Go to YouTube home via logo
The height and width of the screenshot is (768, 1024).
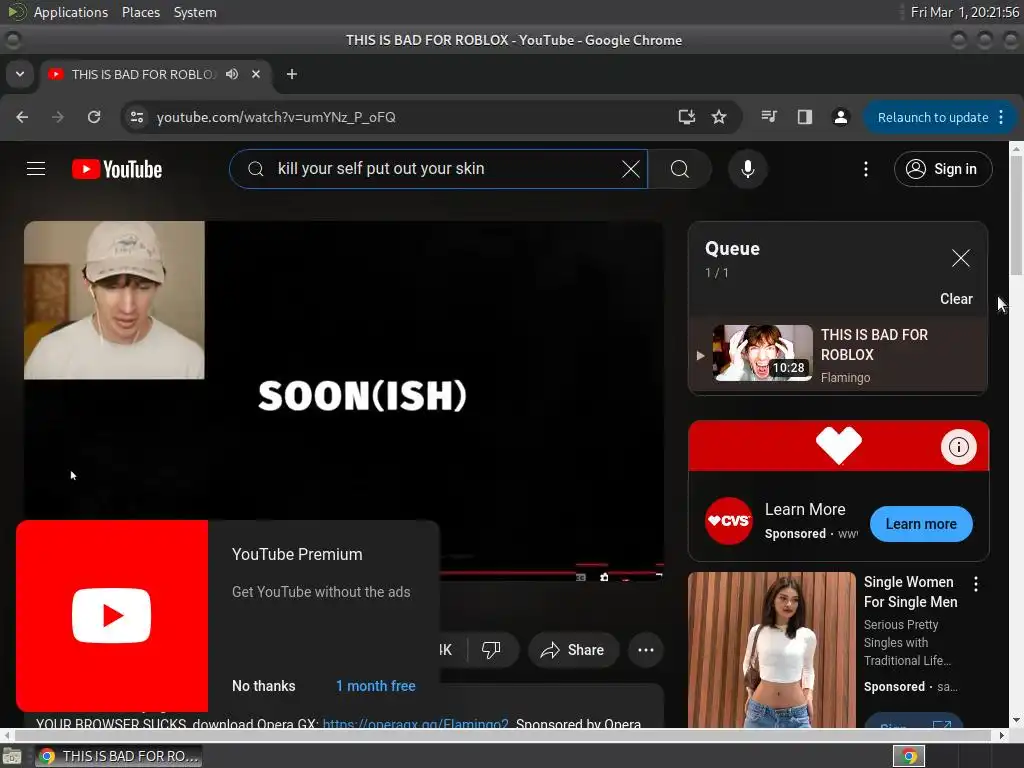click(x=117, y=169)
